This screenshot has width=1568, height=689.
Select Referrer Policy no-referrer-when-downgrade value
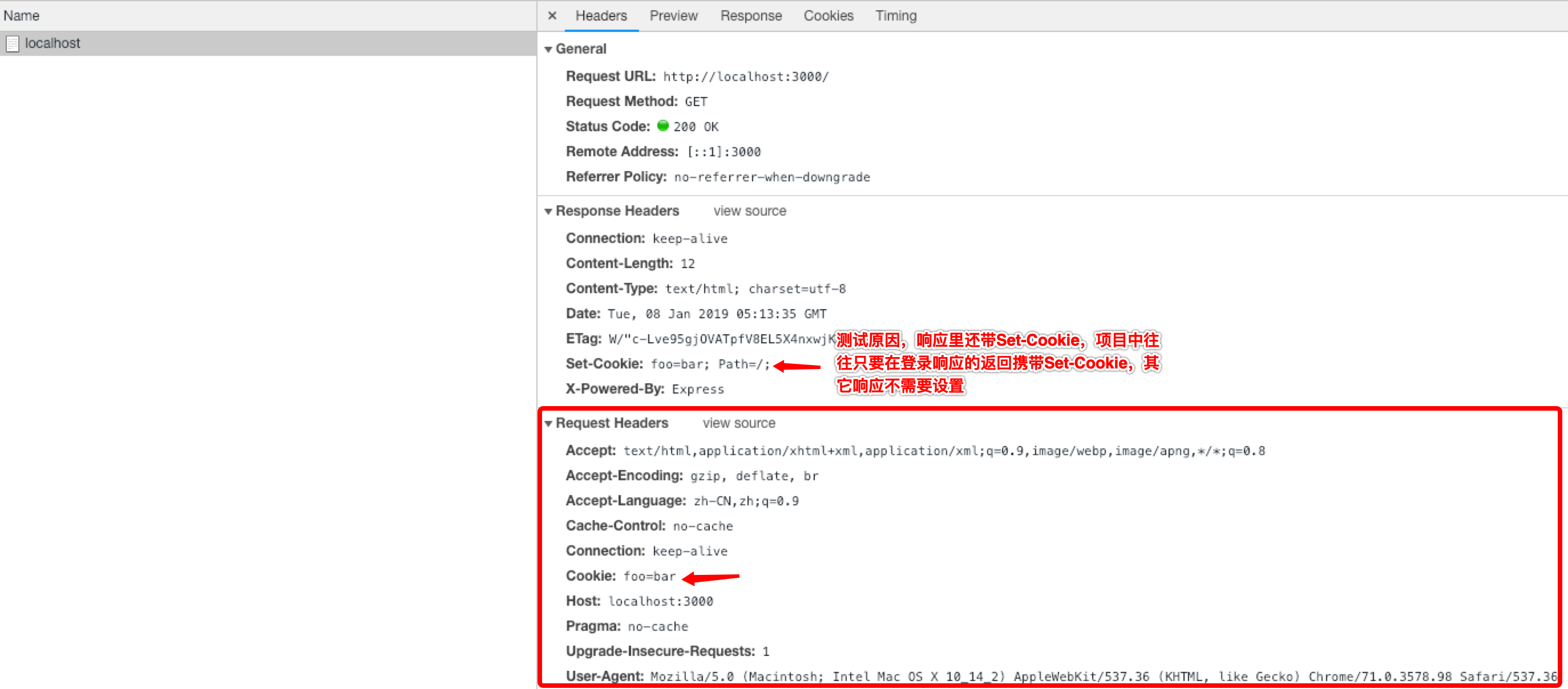pyautogui.click(x=772, y=177)
